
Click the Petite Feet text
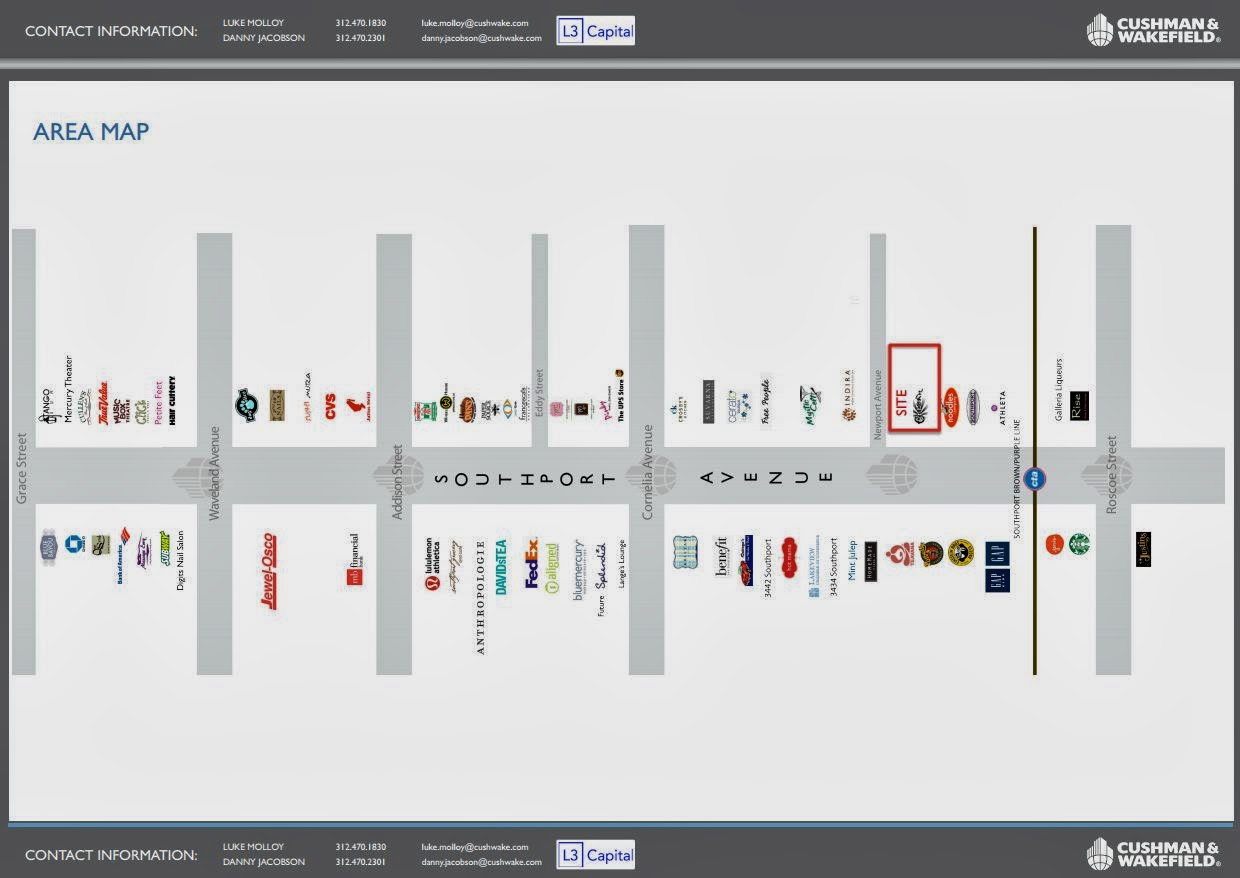[158, 405]
